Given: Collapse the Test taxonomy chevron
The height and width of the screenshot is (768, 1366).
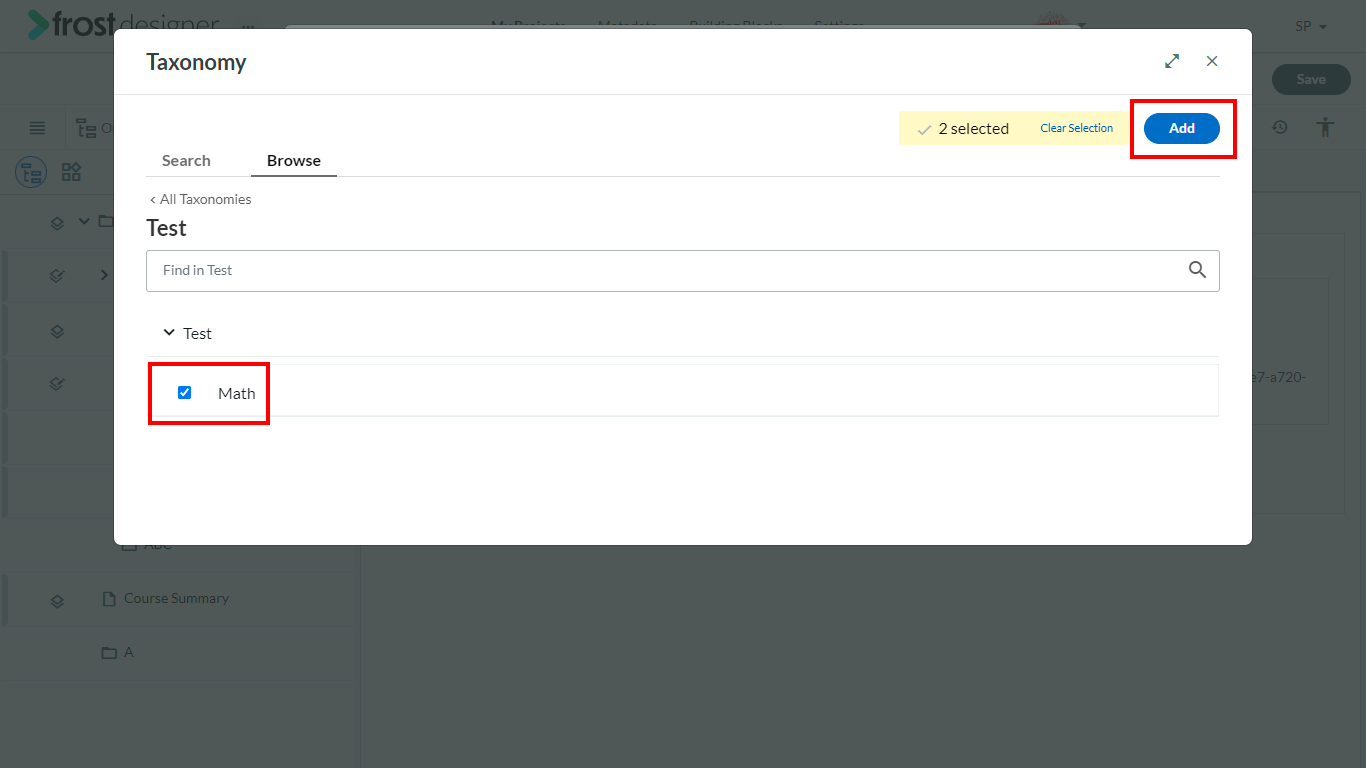Looking at the screenshot, I should pyautogui.click(x=169, y=332).
